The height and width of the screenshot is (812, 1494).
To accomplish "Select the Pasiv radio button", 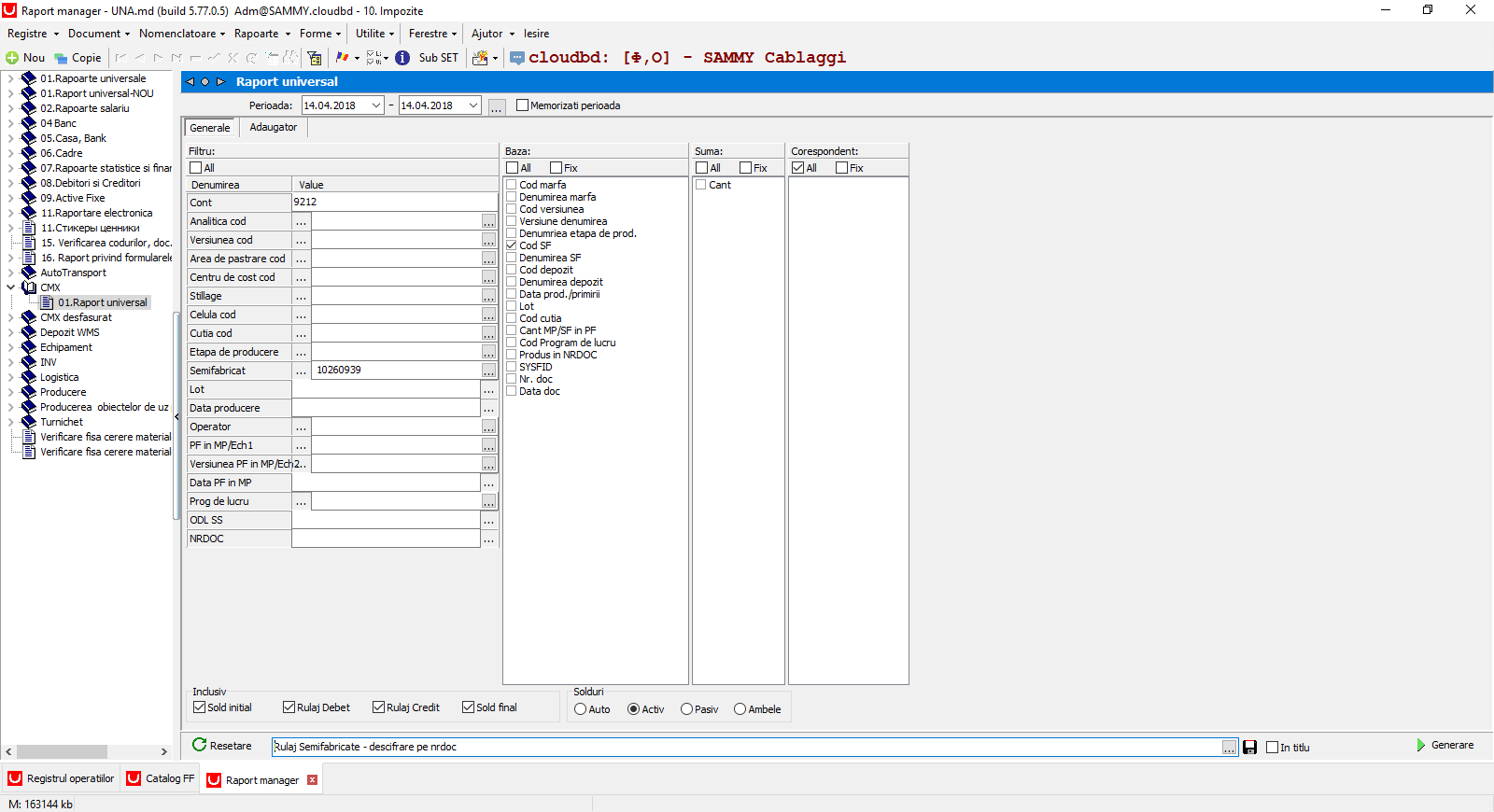I will point(686,709).
